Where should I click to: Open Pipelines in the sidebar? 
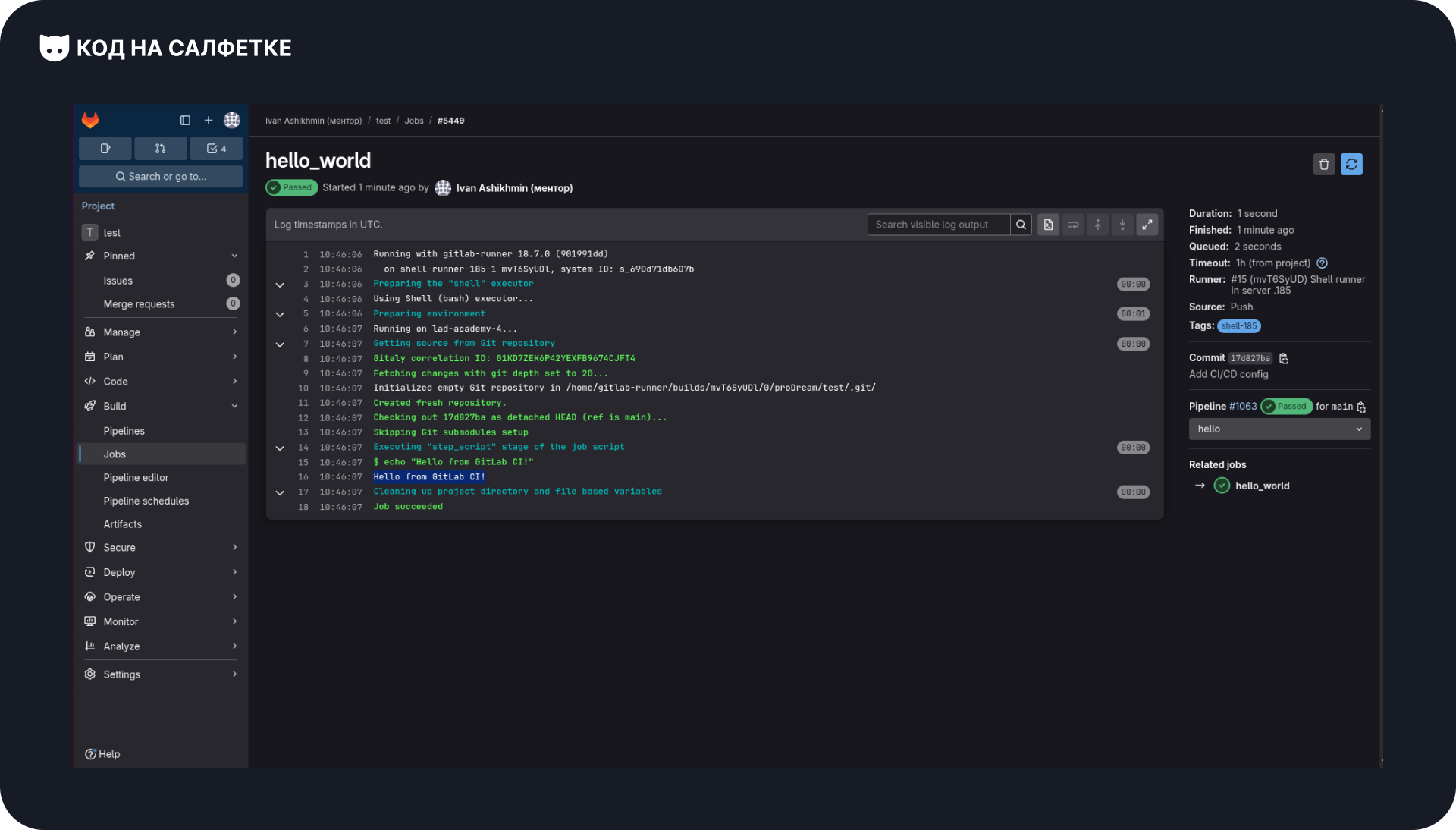[124, 431]
